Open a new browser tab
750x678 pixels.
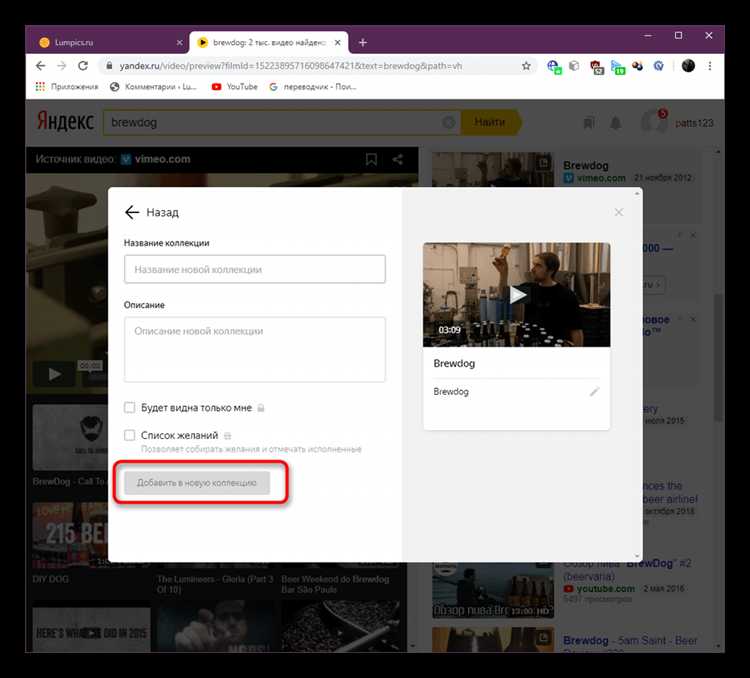[x=363, y=43]
